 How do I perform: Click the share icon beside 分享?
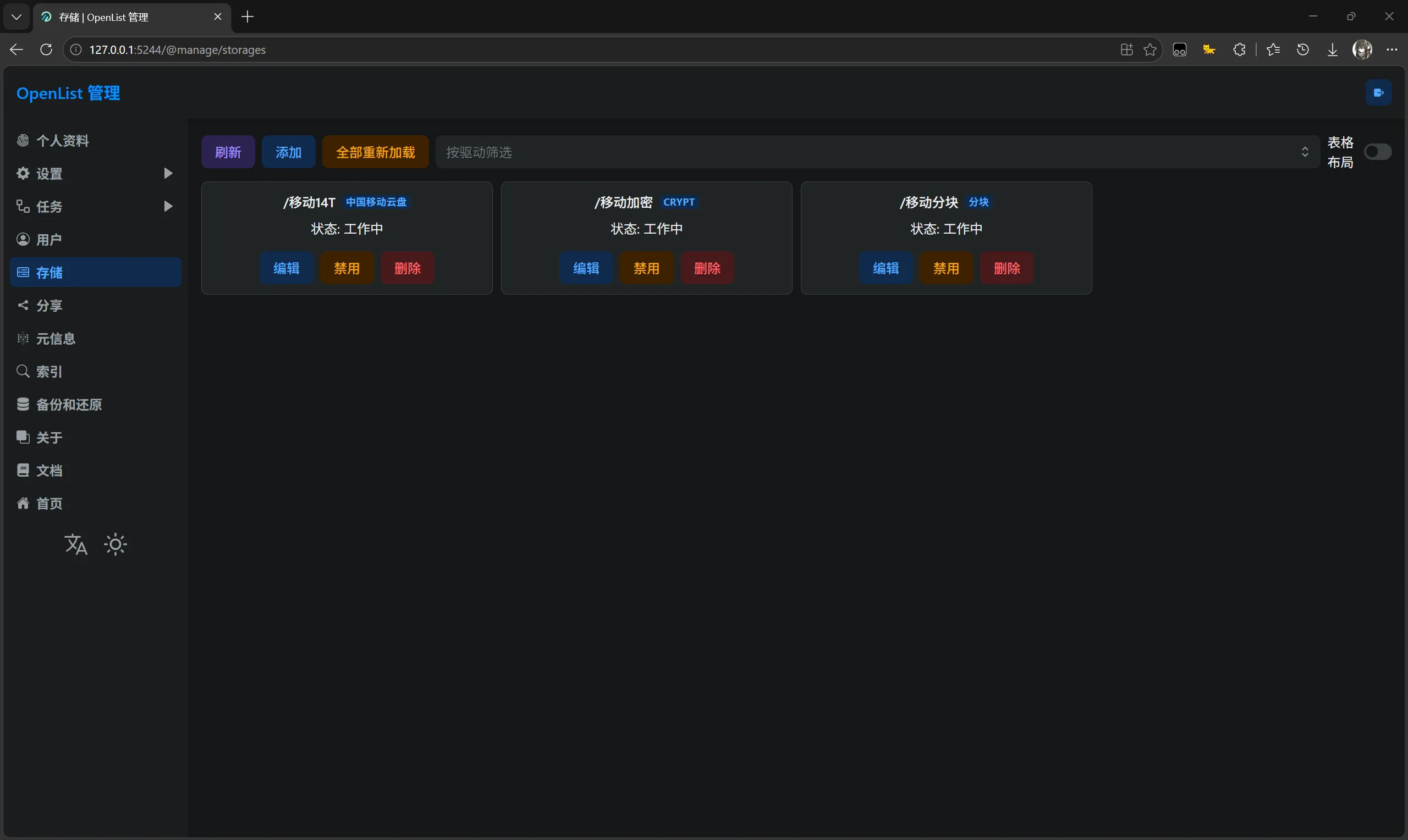pyautogui.click(x=23, y=305)
